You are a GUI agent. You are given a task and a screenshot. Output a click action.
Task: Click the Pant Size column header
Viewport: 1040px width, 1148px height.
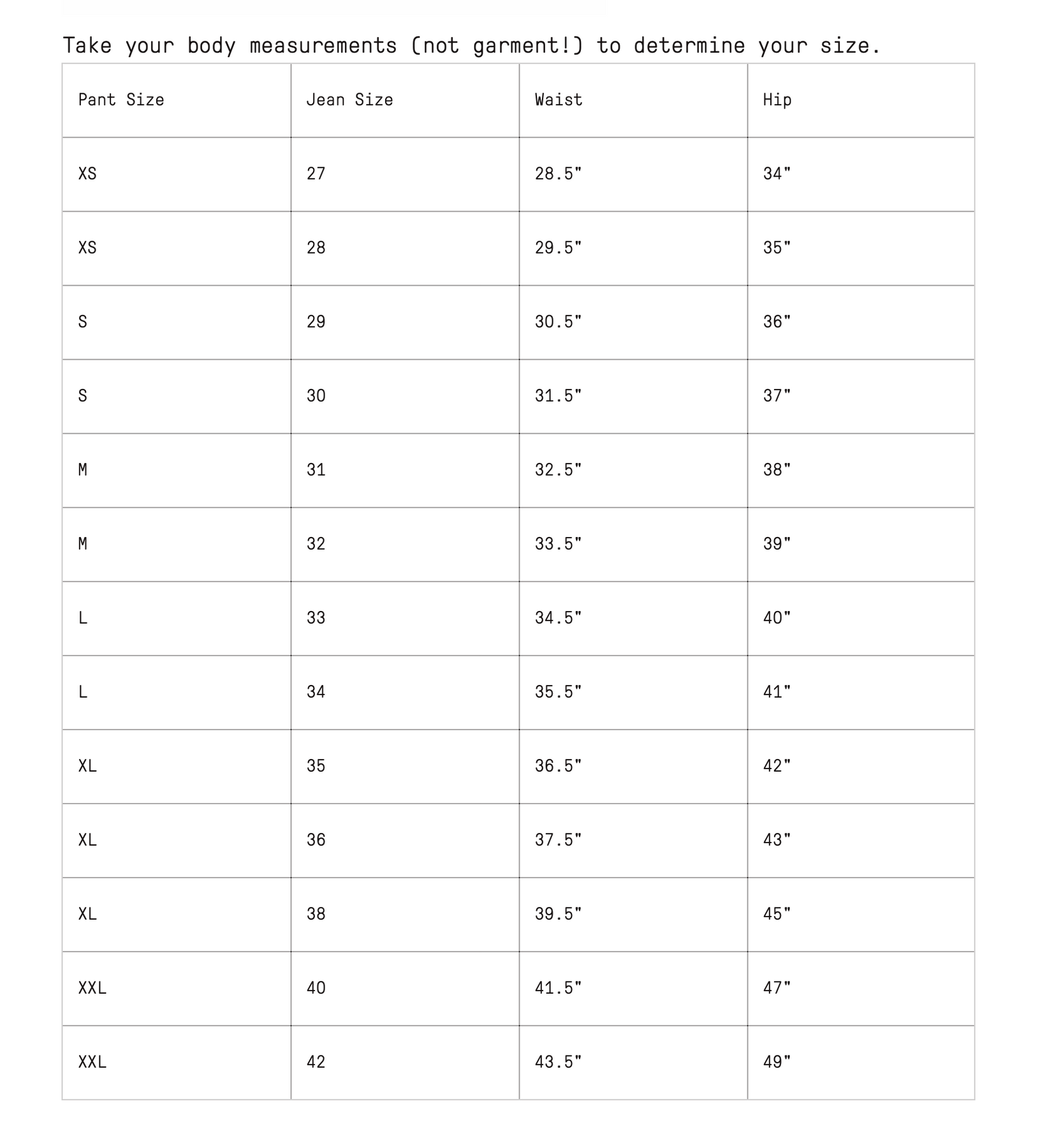[x=121, y=100]
